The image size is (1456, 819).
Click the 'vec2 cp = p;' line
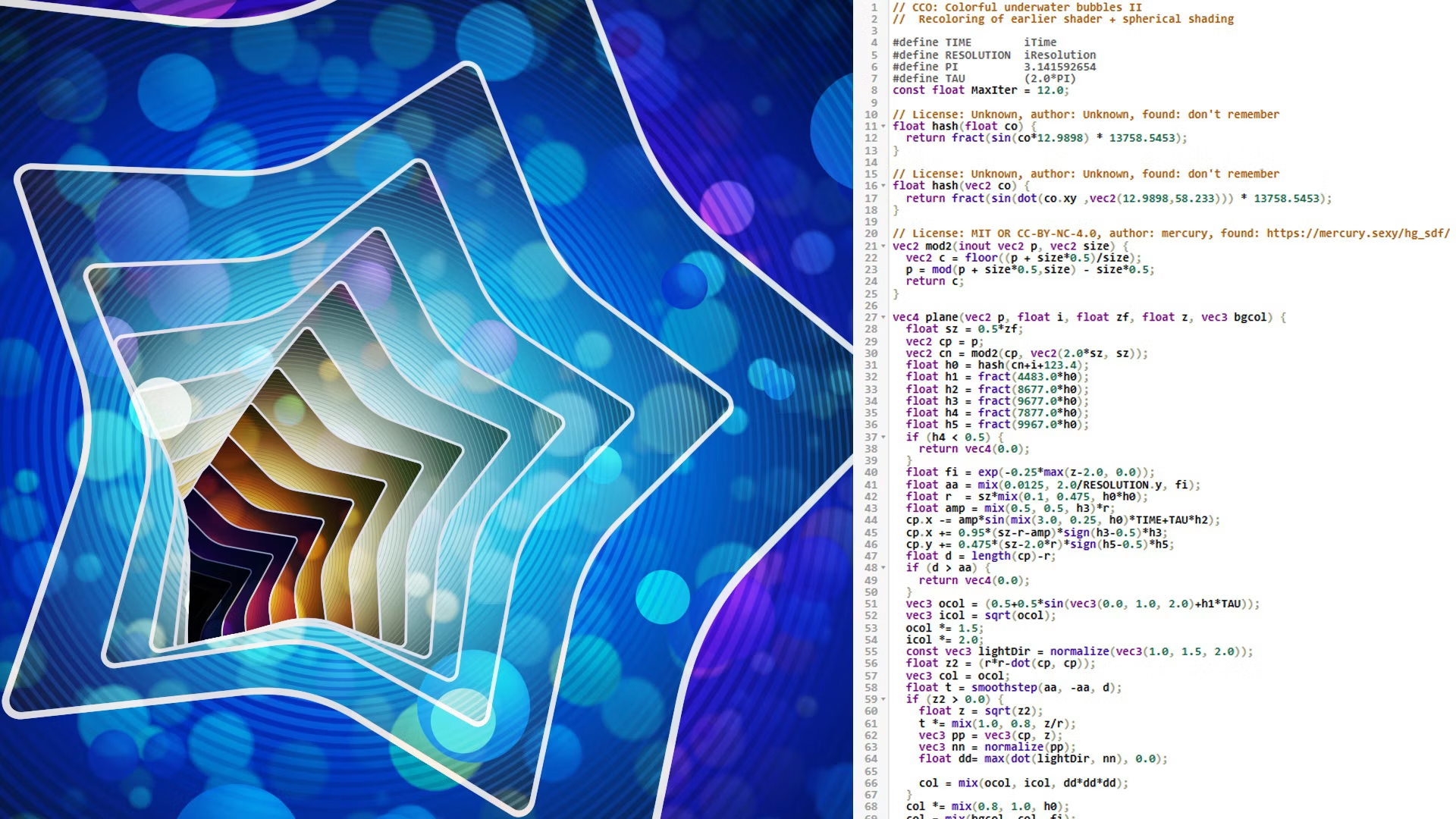point(945,341)
